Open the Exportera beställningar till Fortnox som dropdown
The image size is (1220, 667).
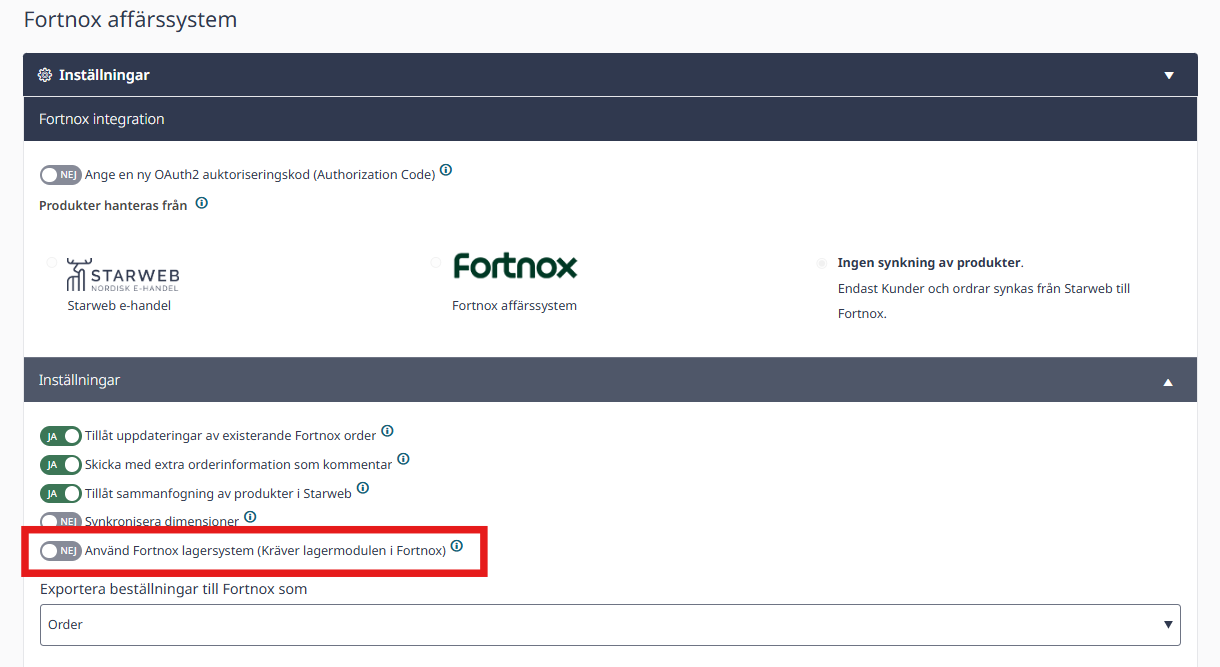[x=610, y=625]
